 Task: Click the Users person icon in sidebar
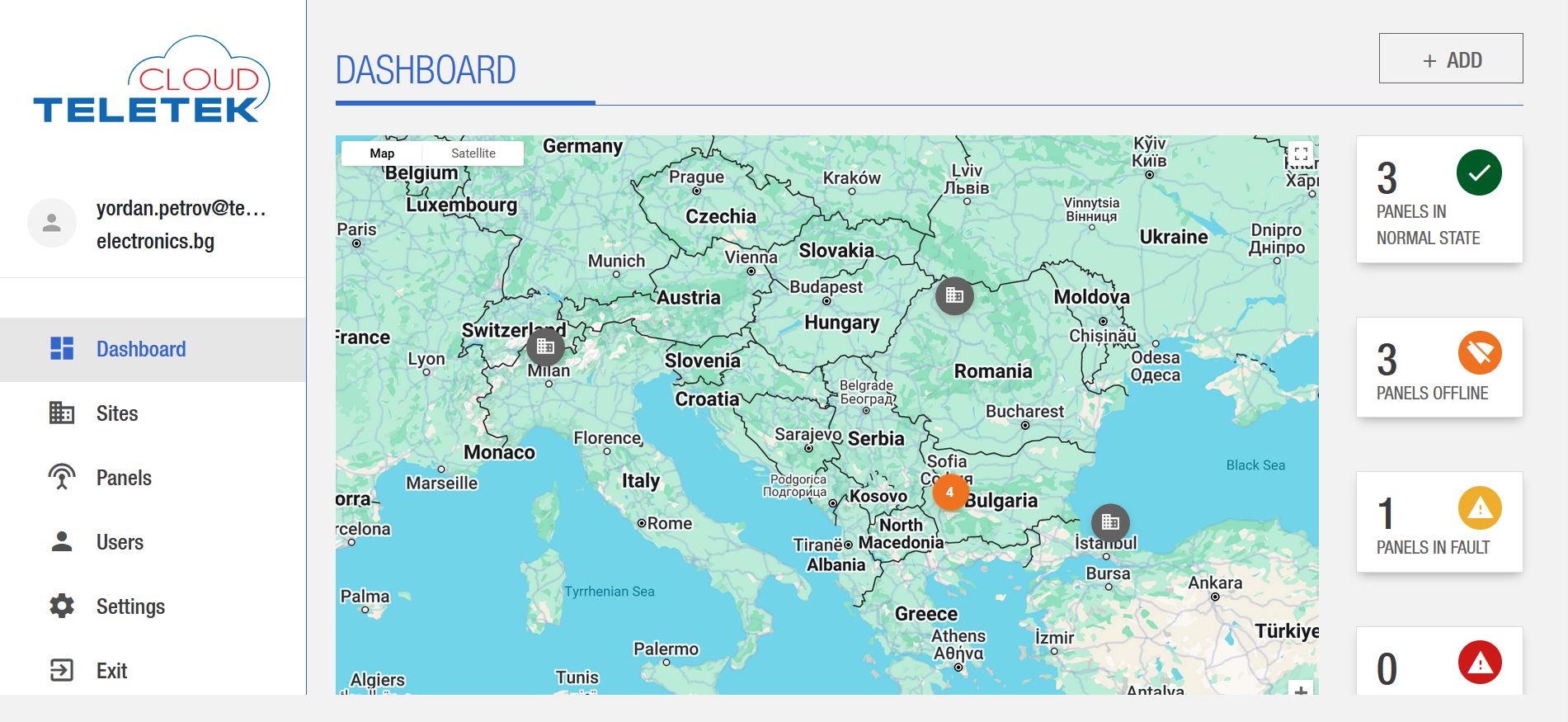[x=62, y=541]
